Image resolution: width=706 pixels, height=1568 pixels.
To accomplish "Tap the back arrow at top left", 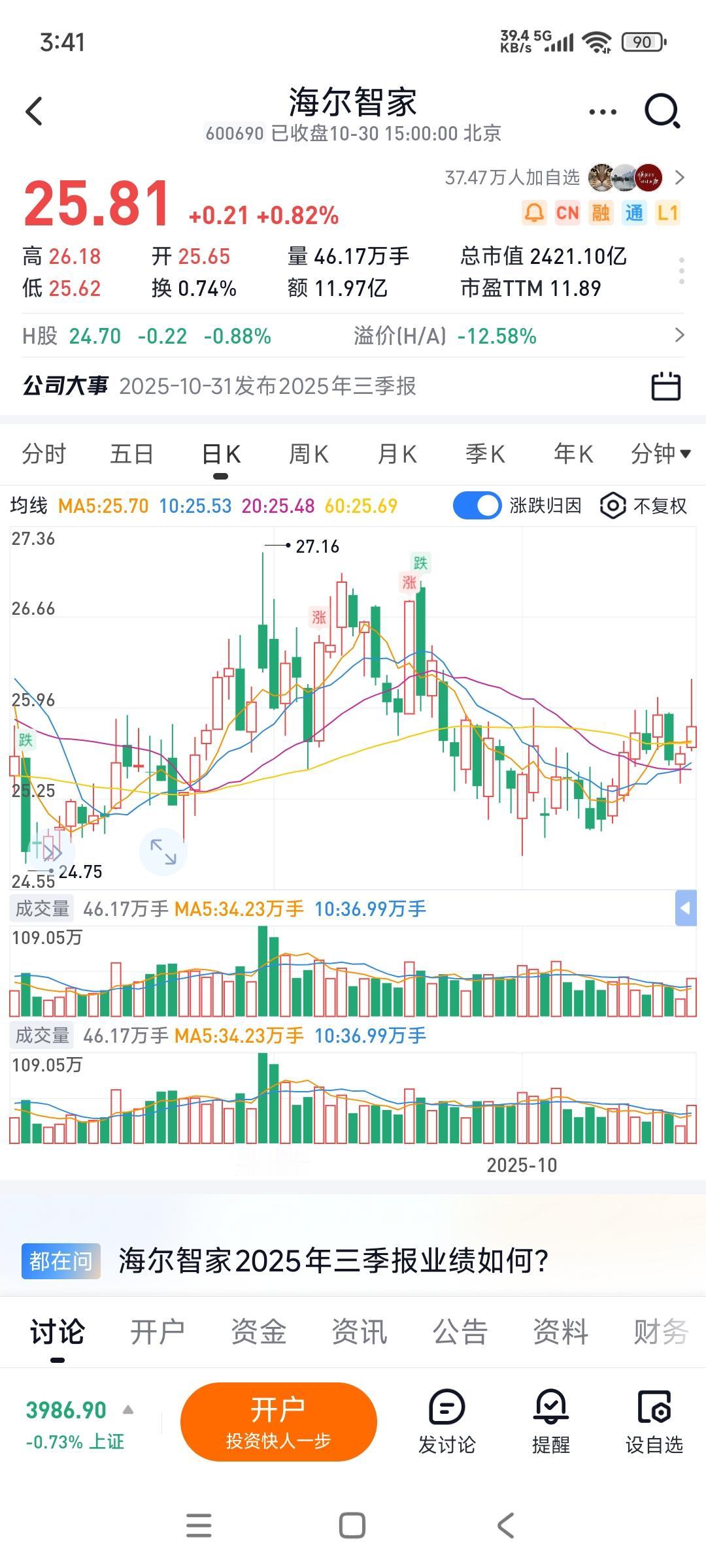I will pos(34,111).
